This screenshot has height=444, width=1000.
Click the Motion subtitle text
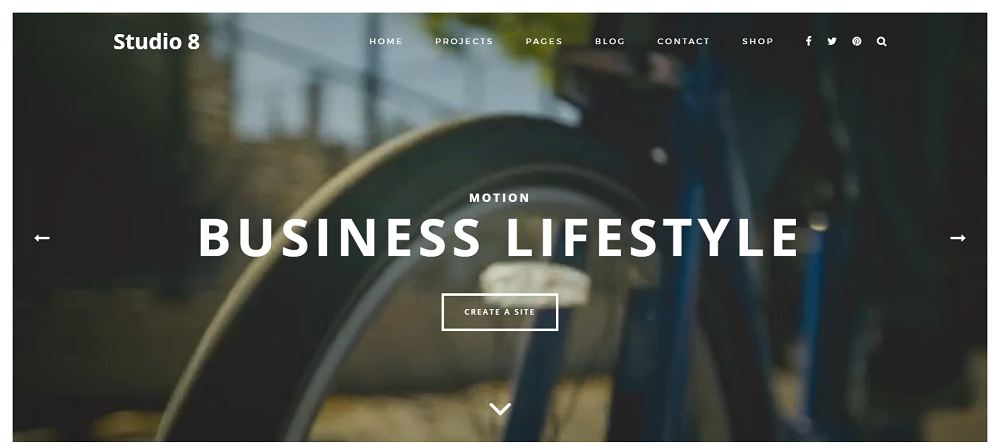coord(499,198)
